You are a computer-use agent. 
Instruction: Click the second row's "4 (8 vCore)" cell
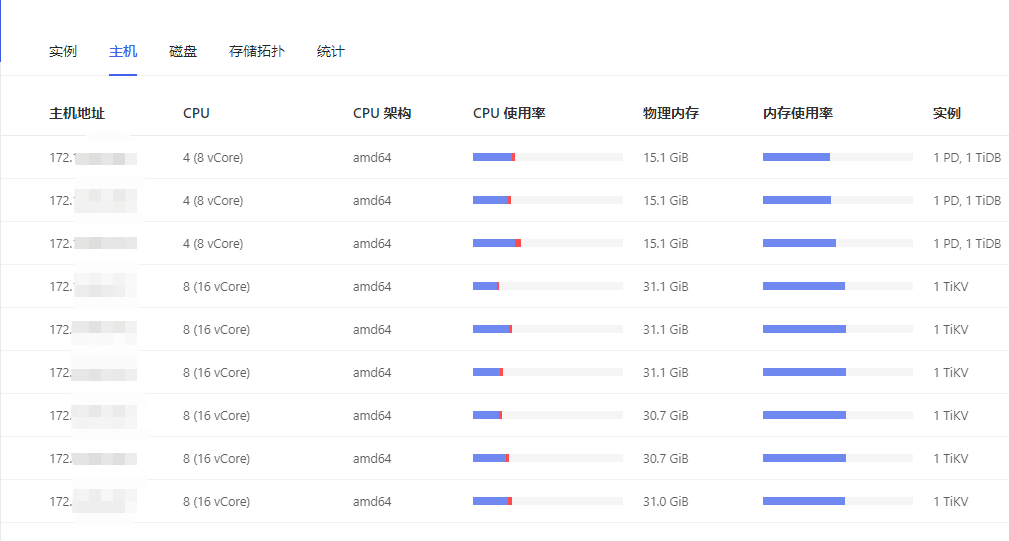pos(213,200)
